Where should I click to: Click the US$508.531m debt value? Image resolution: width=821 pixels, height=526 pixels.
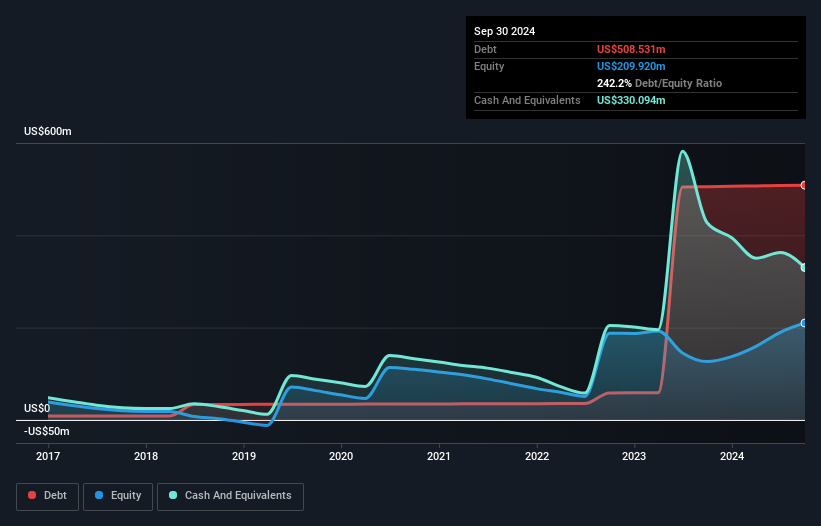(631, 49)
